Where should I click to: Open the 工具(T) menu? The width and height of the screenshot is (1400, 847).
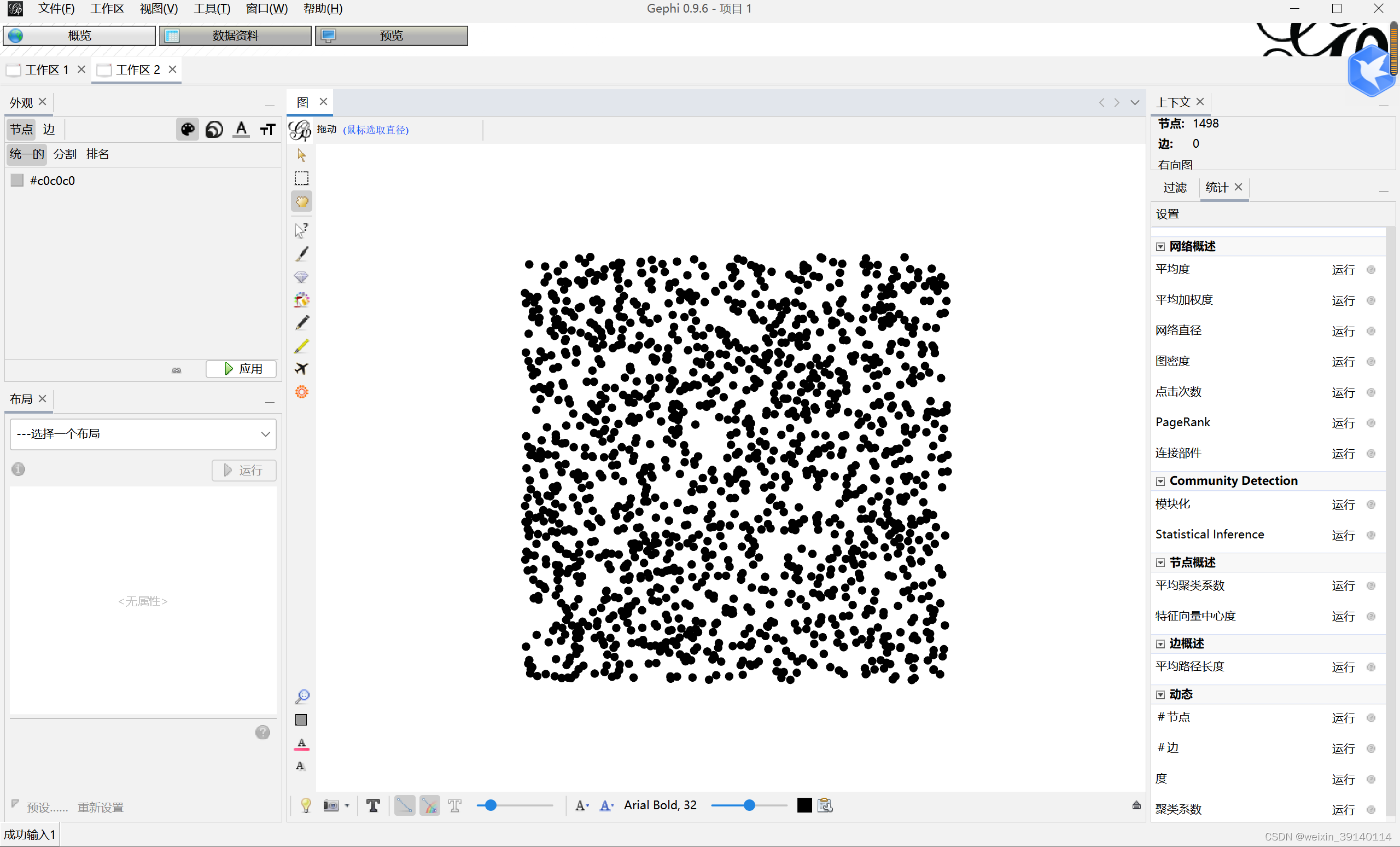click(211, 9)
